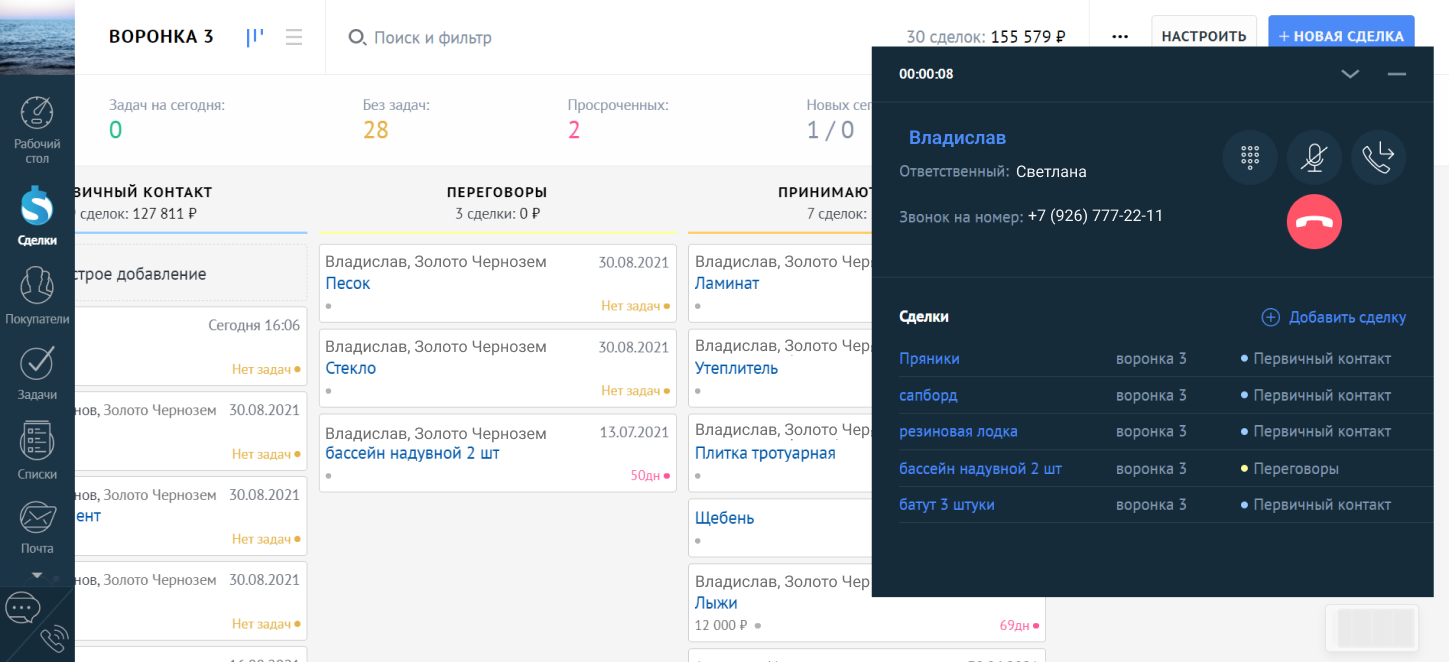This screenshot has height=662, width=1449.
Task: Open the call dial pad
Action: [1250, 157]
